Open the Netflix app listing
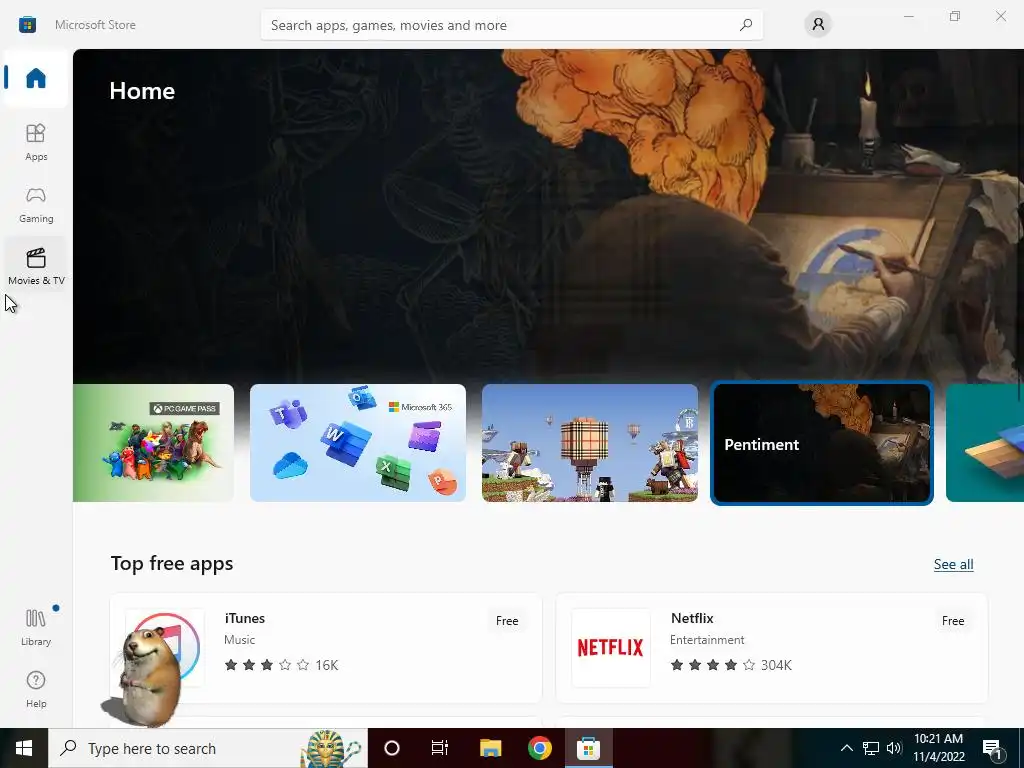 pos(771,648)
